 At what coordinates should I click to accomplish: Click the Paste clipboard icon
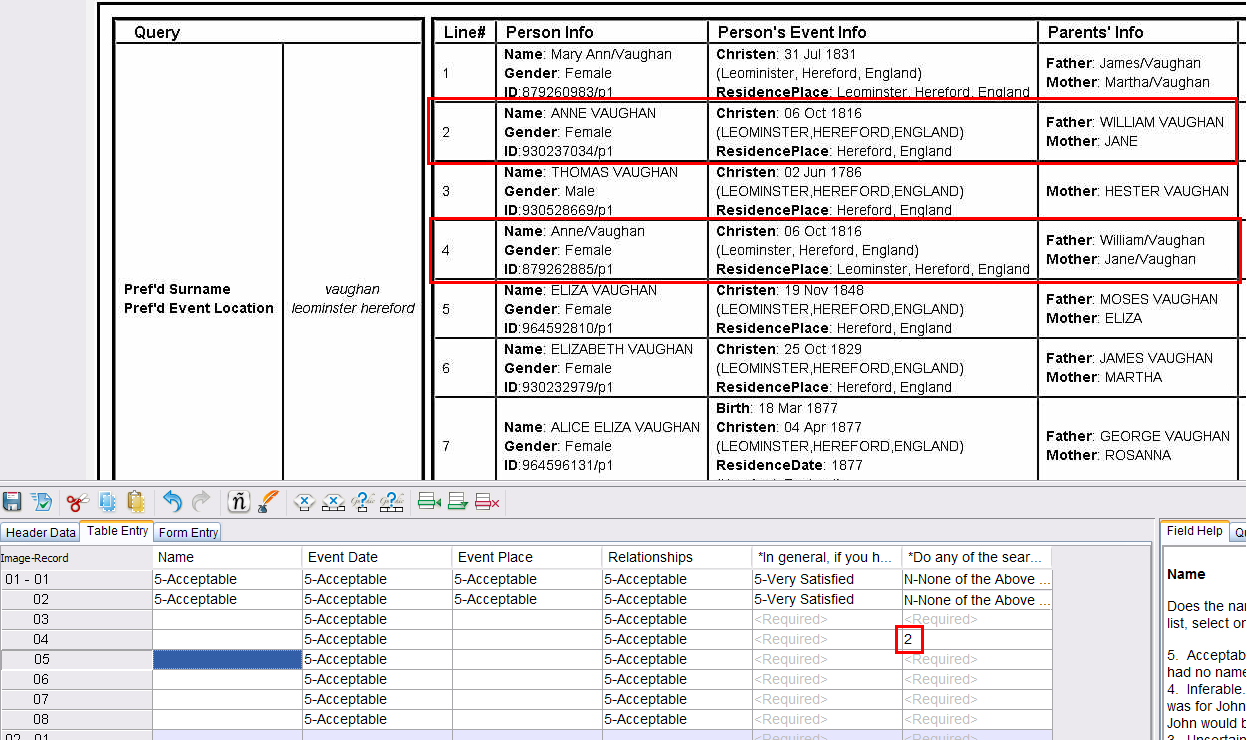tap(135, 501)
